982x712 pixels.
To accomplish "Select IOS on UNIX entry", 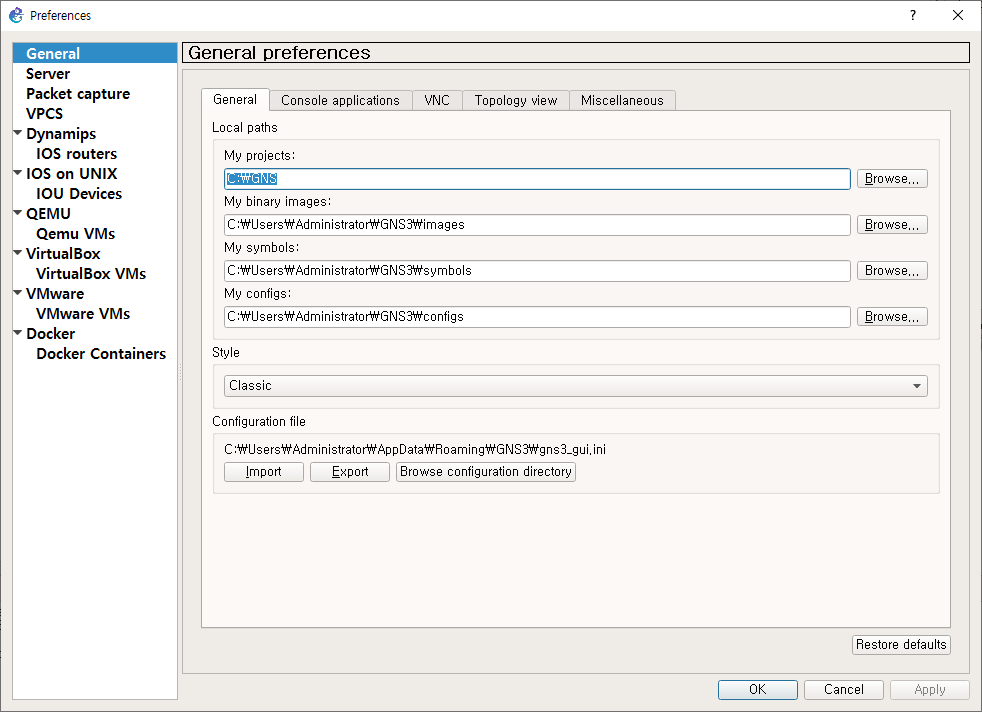I will [x=71, y=173].
